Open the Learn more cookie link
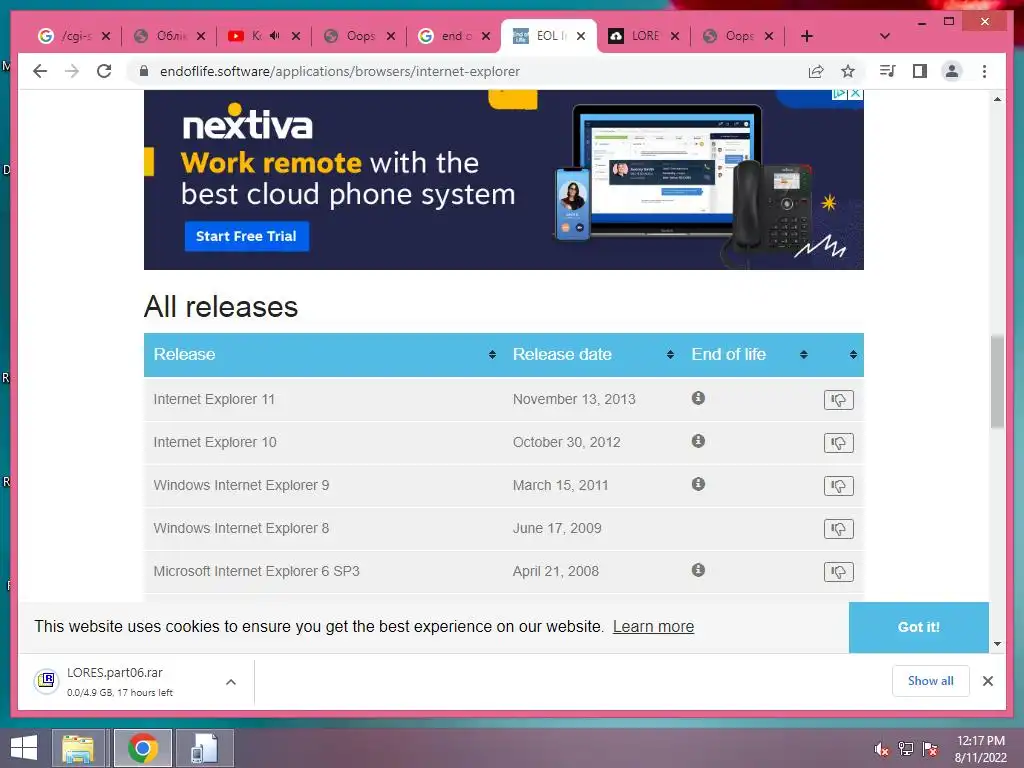Viewport: 1024px width, 768px height. point(653,626)
